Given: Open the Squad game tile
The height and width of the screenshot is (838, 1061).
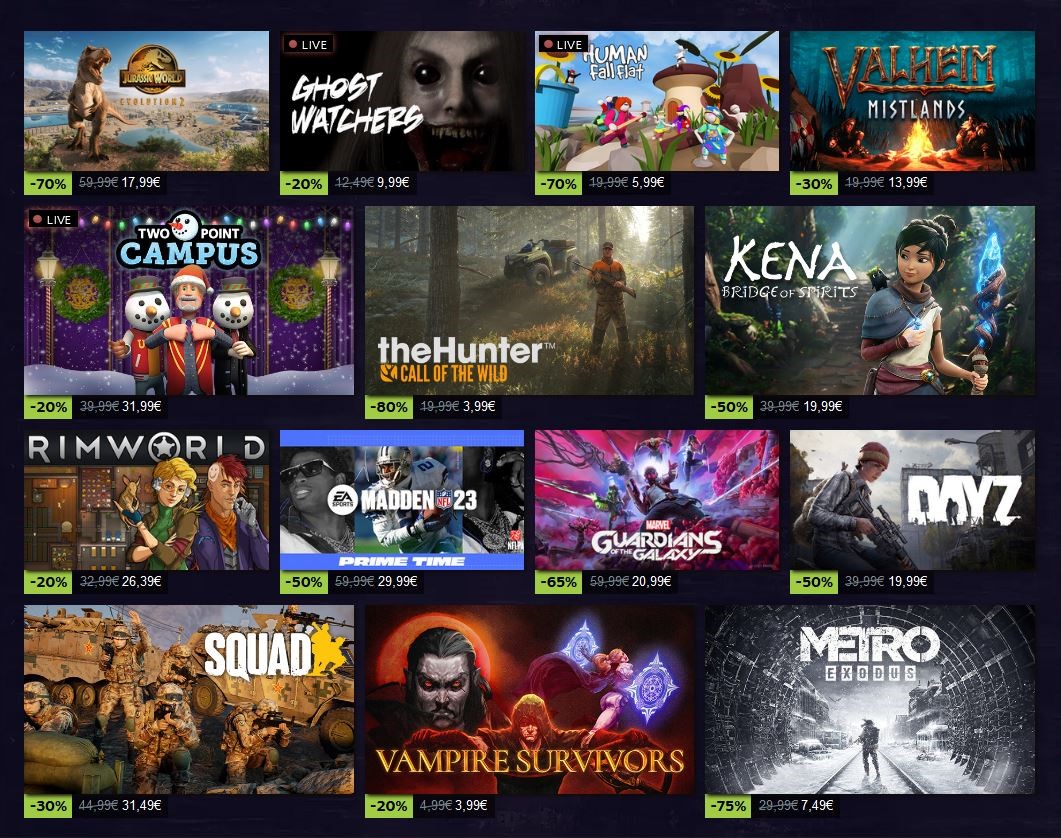Looking at the screenshot, I should pos(189,699).
